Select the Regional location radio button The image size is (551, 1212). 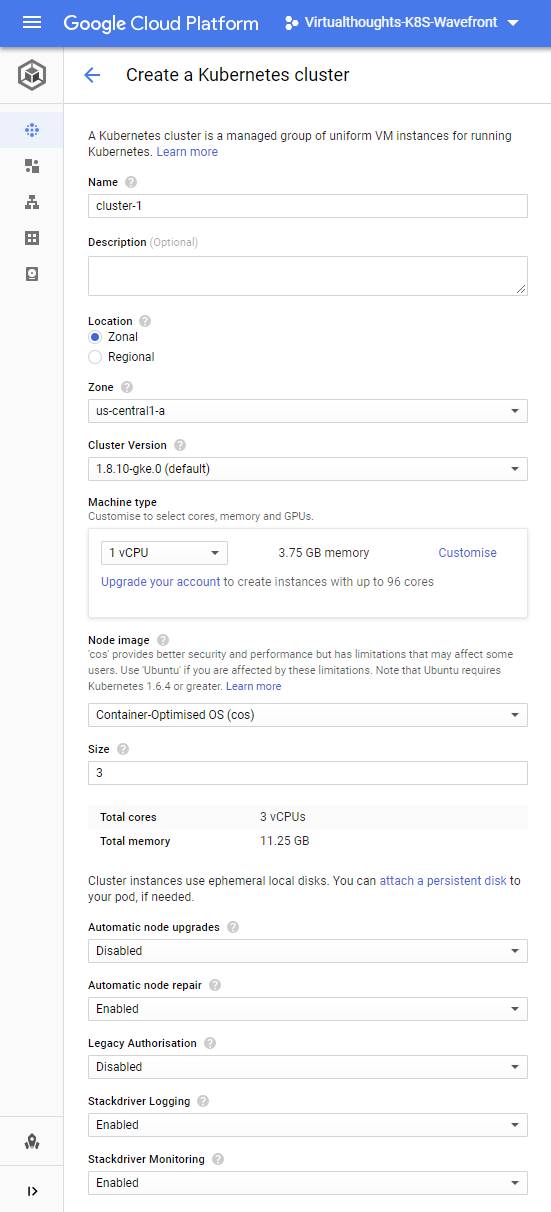click(x=95, y=357)
